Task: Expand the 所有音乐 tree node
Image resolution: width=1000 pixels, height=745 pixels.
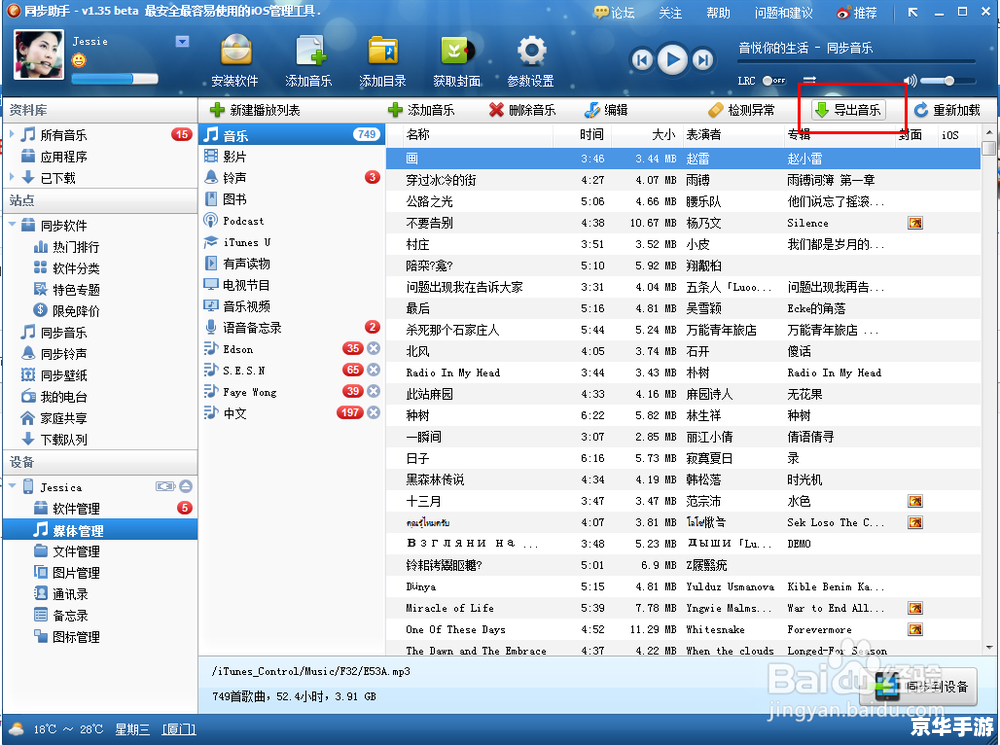Action: click(11, 135)
